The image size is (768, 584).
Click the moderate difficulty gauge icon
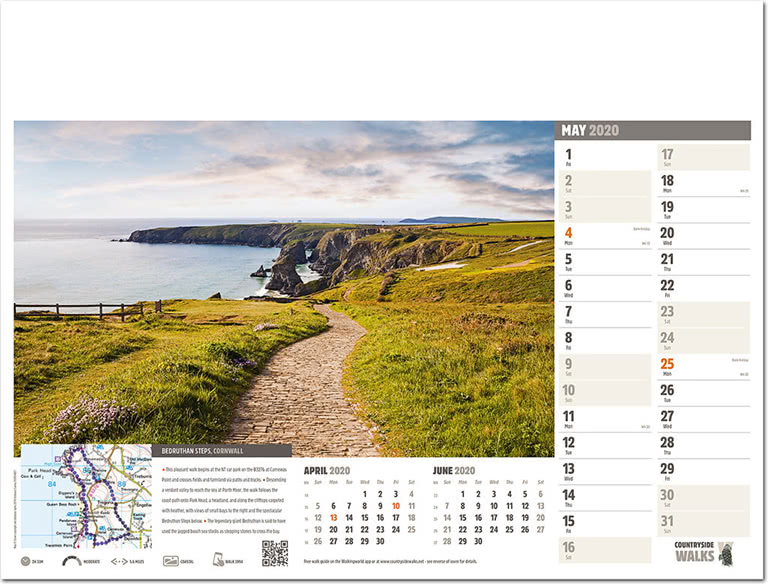click(x=72, y=560)
